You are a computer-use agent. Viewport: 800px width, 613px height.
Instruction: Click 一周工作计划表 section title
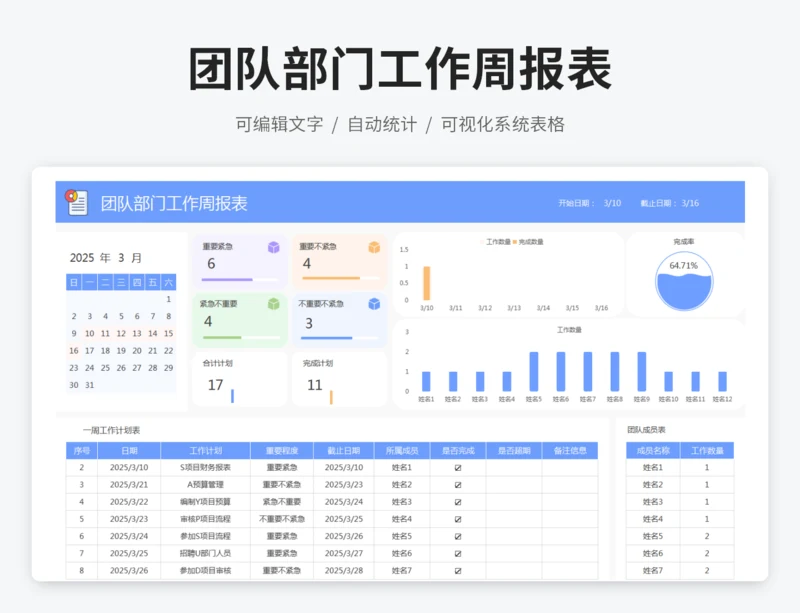coord(111,430)
